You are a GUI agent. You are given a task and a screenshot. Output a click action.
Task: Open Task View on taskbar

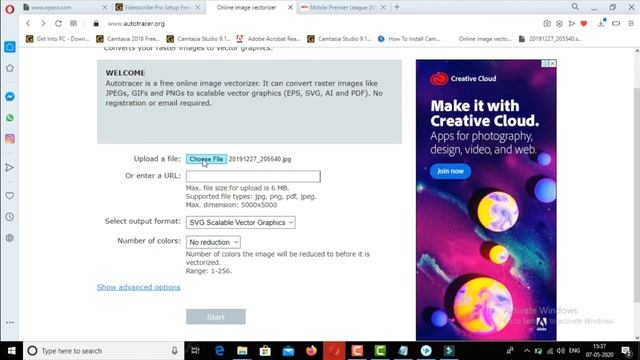196,351
